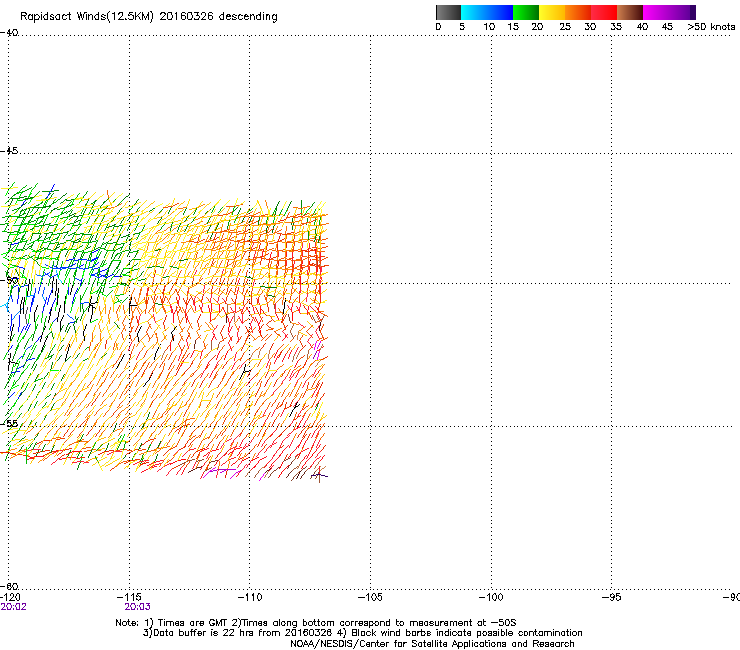The image size is (740, 650).
Task: Click the '-50' latitude axis label
Action: click(9, 280)
